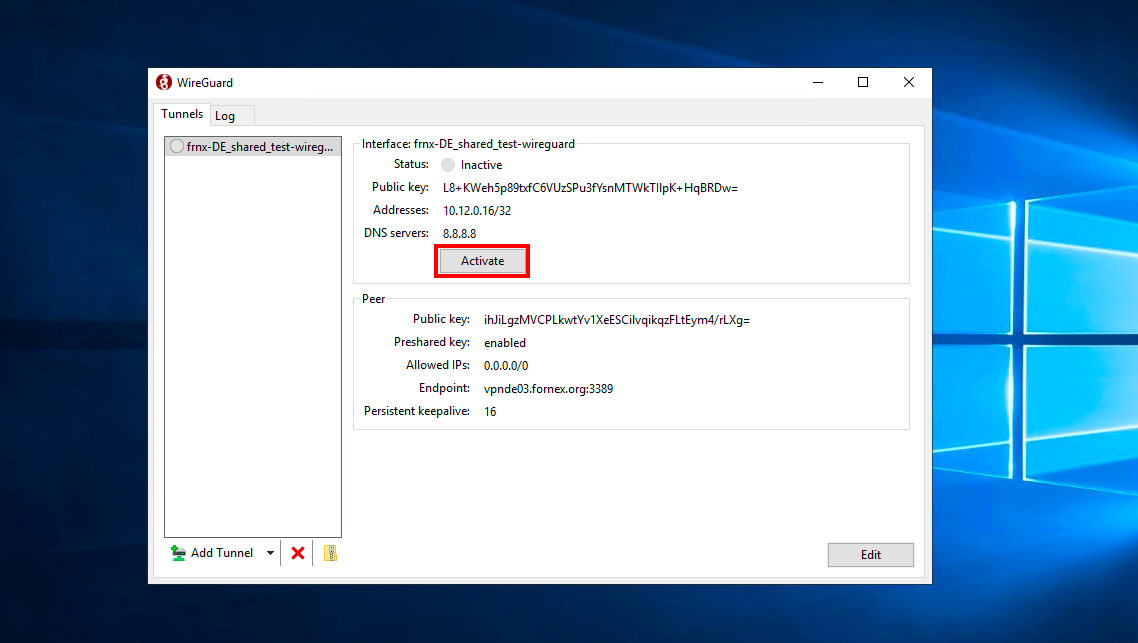This screenshot has width=1138, height=643.
Task: Maximize the WireGuard window
Action: point(863,82)
